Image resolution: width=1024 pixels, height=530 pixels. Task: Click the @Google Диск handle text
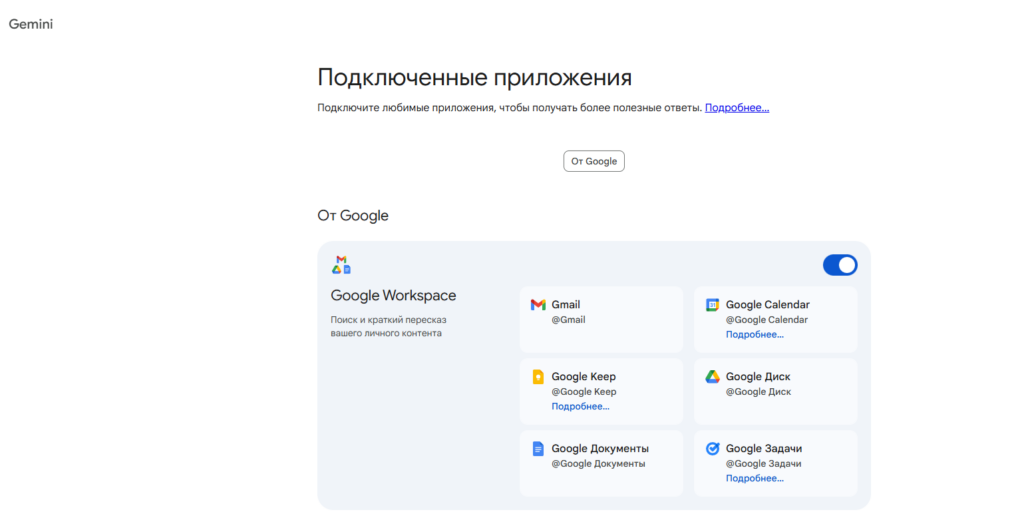pos(758,392)
